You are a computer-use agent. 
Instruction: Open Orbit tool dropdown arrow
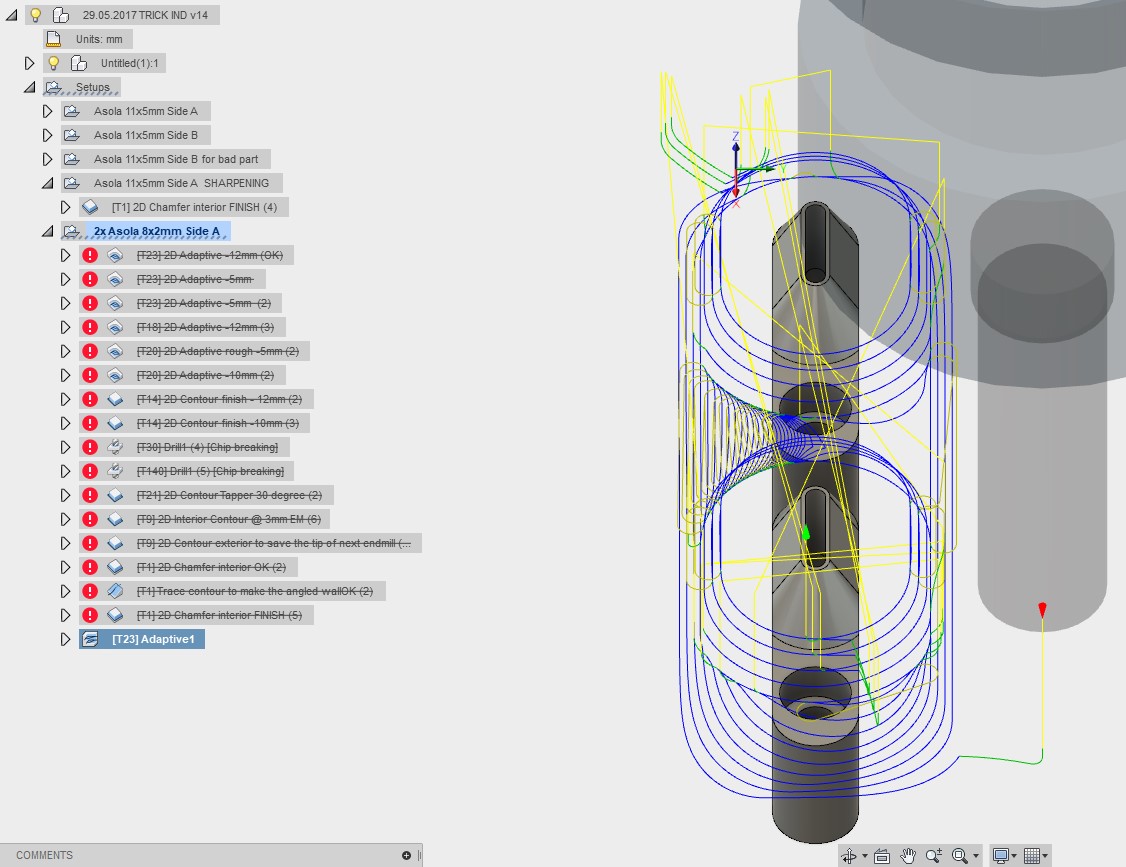tap(865, 856)
